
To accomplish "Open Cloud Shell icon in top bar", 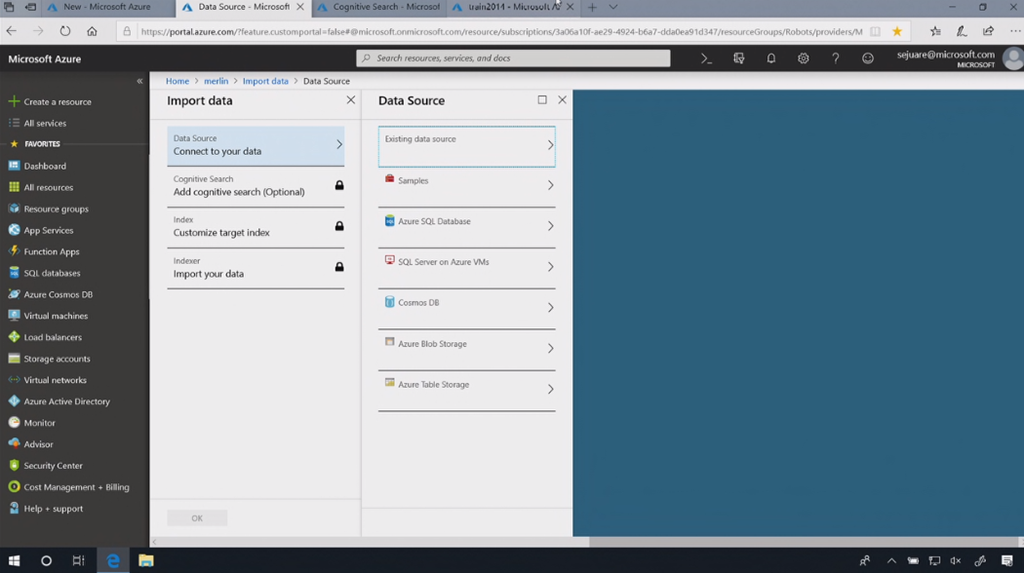I will click(706, 59).
